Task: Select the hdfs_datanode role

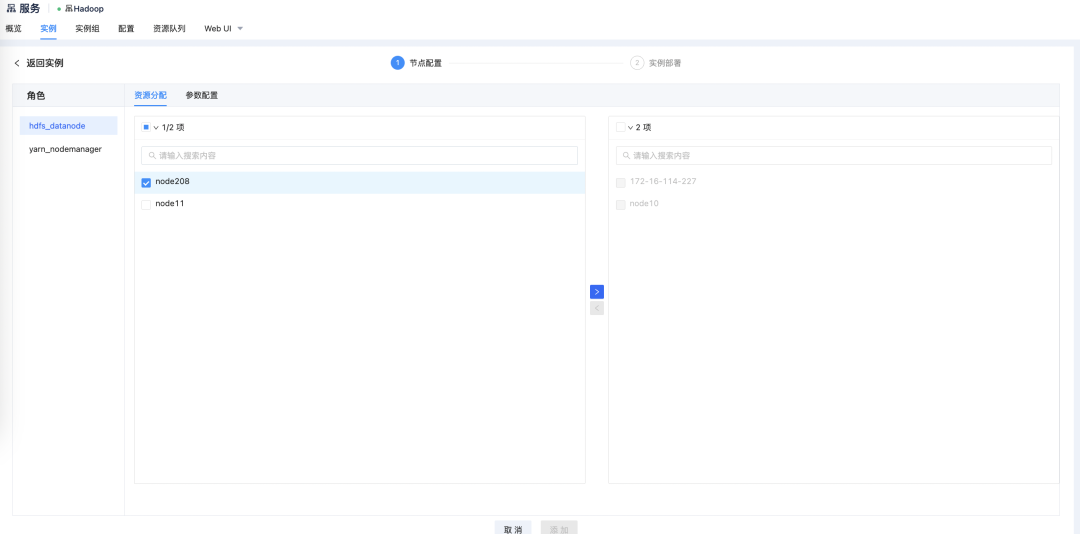Action: click(x=68, y=126)
